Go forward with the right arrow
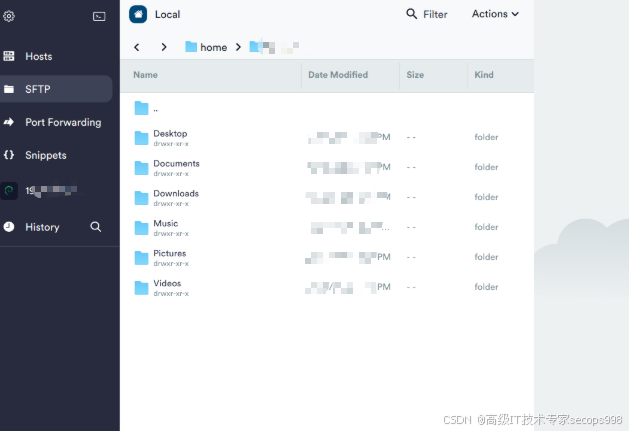The width and height of the screenshot is (629, 431). (x=164, y=47)
